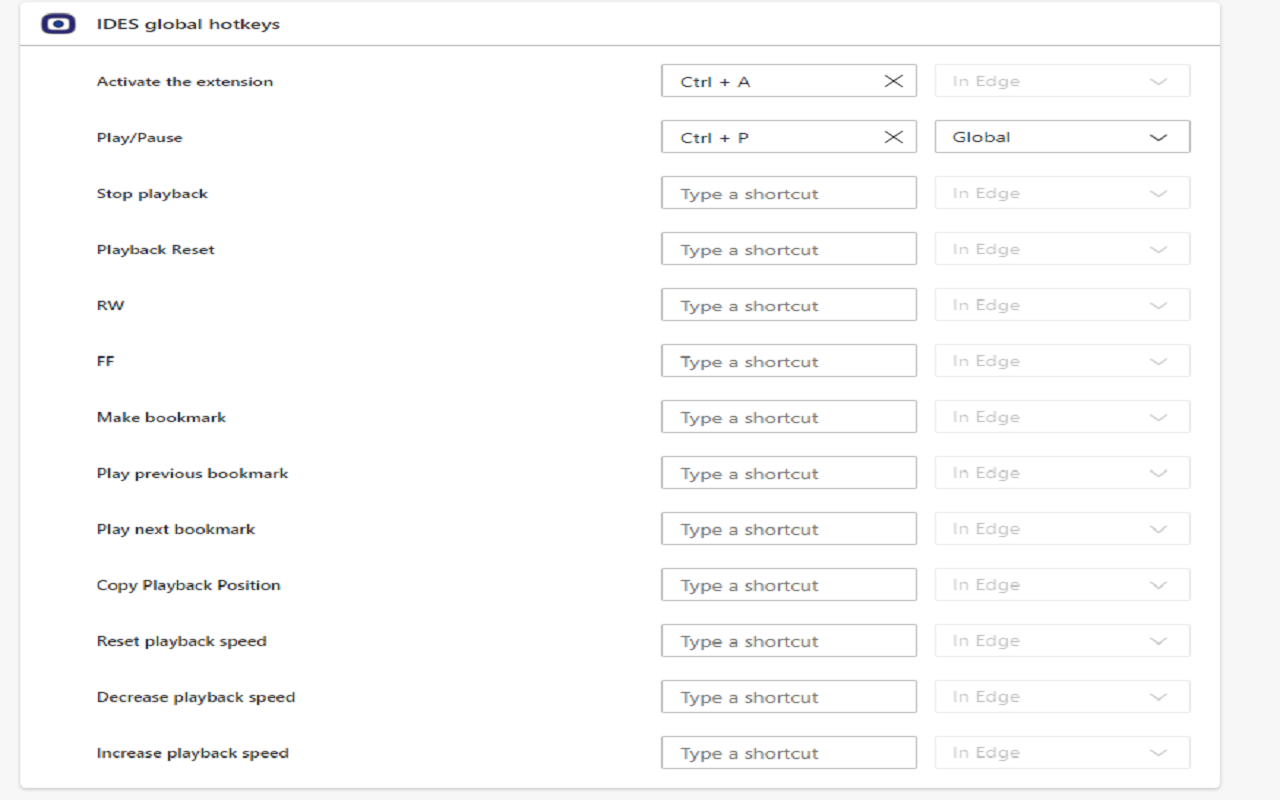The image size is (1280, 800).
Task: Open the Global scope dropdown for Play/Pause
Action: (x=1062, y=136)
